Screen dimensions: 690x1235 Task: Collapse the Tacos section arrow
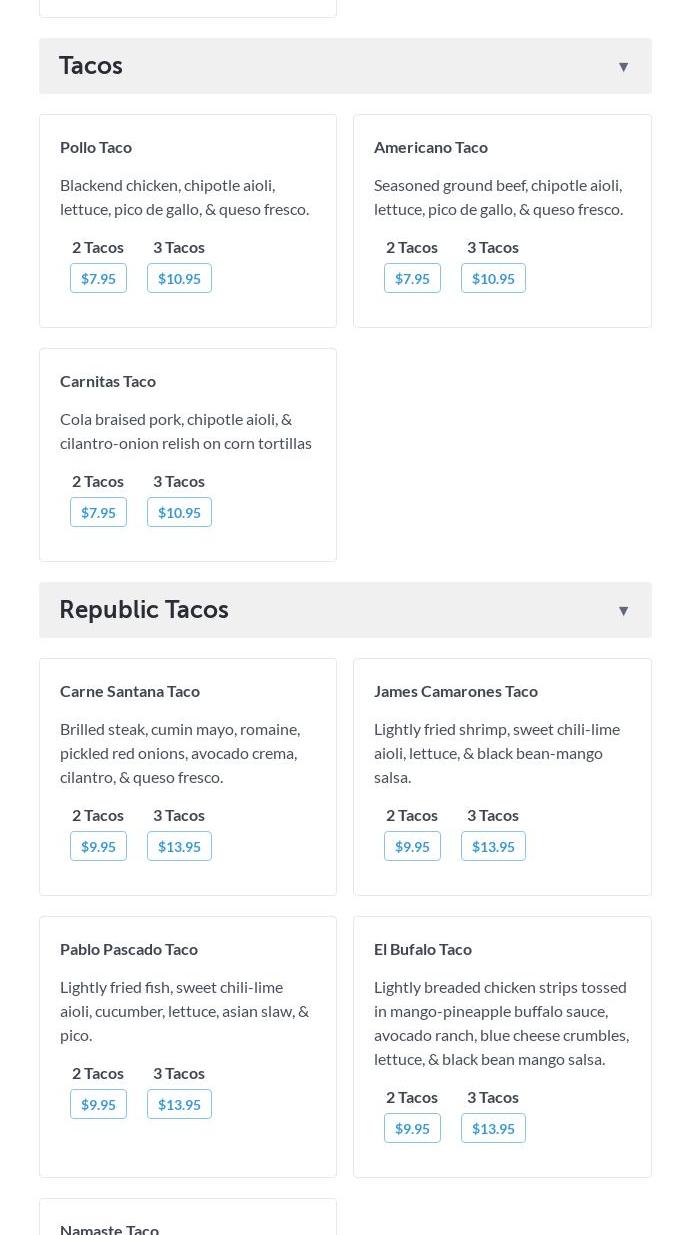click(623, 67)
